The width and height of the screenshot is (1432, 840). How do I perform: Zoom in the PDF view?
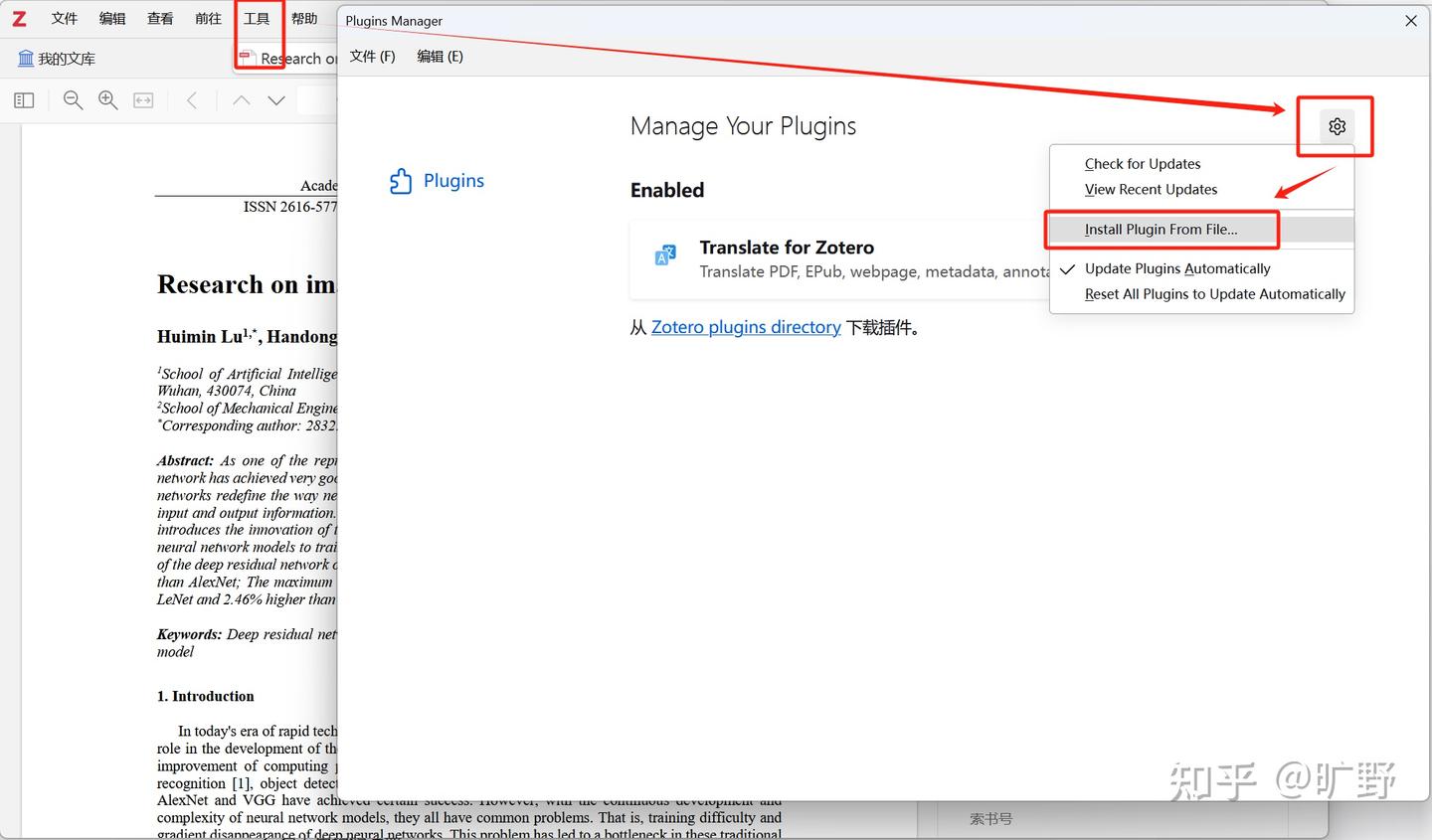(108, 100)
